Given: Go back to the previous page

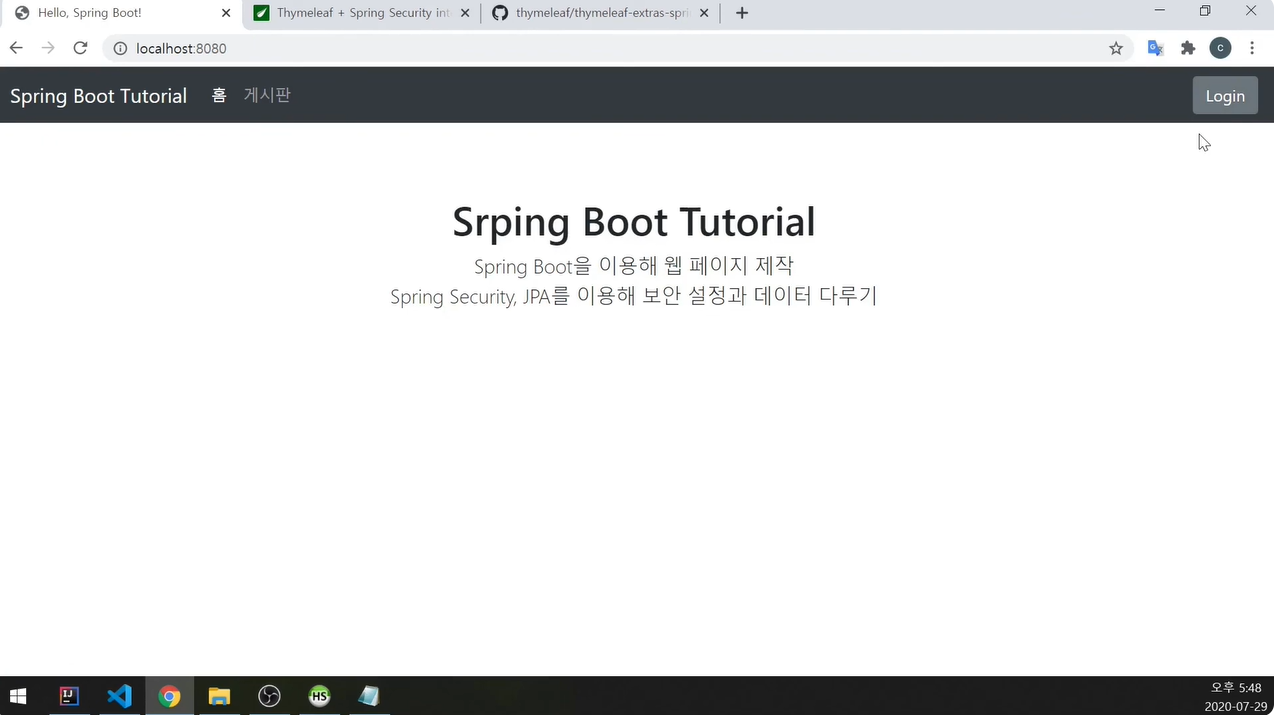Looking at the screenshot, I should (16, 48).
